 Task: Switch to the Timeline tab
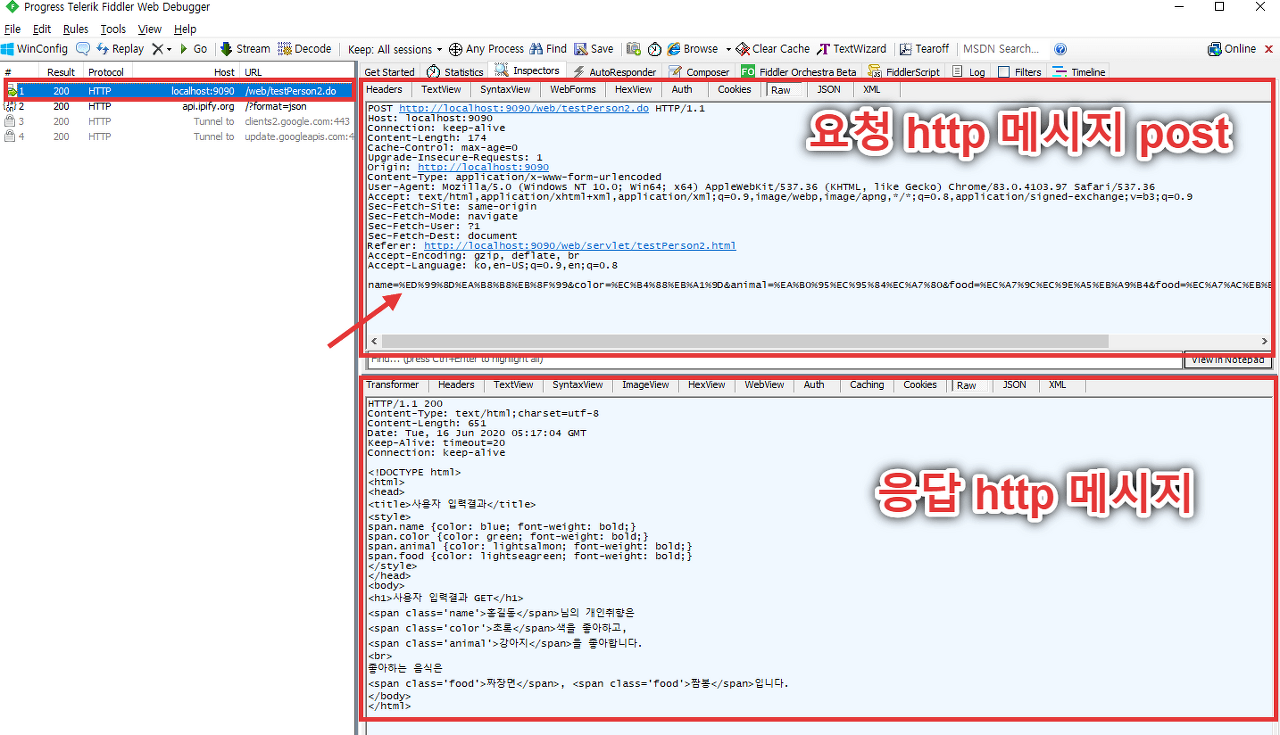pyautogui.click(x=1079, y=72)
